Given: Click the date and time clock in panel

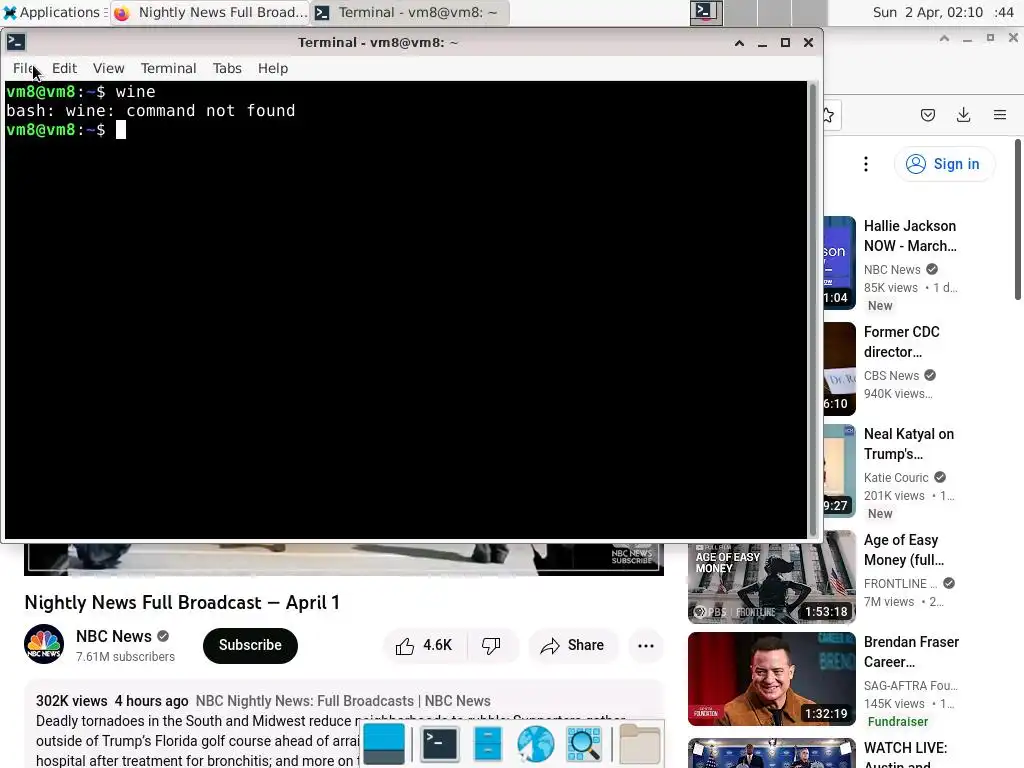Looking at the screenshot, I should pyautogui.click(x=943, y=12).
